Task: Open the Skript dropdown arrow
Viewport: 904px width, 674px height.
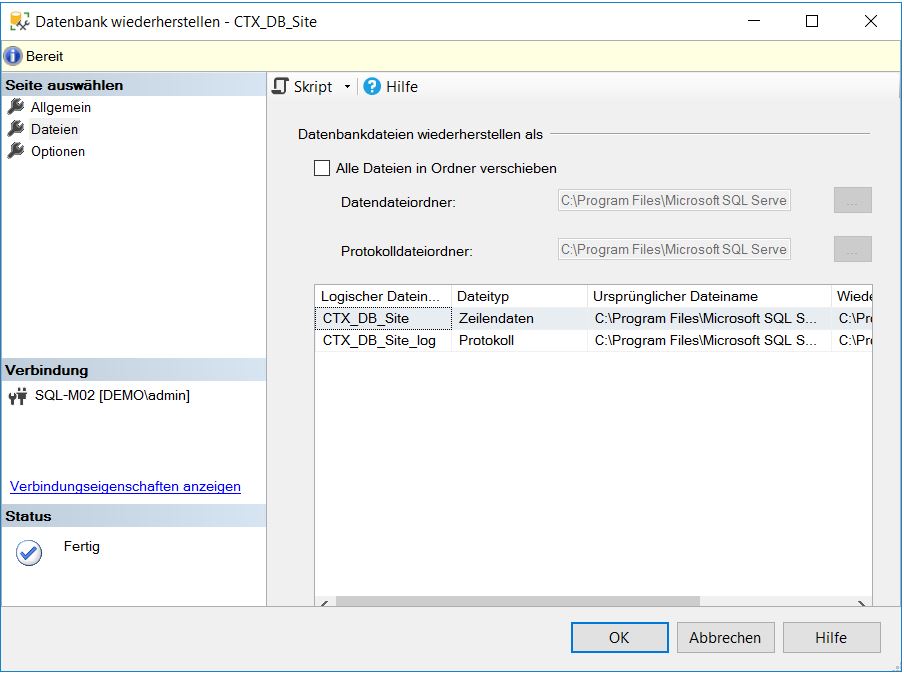Action: (345, 86)
